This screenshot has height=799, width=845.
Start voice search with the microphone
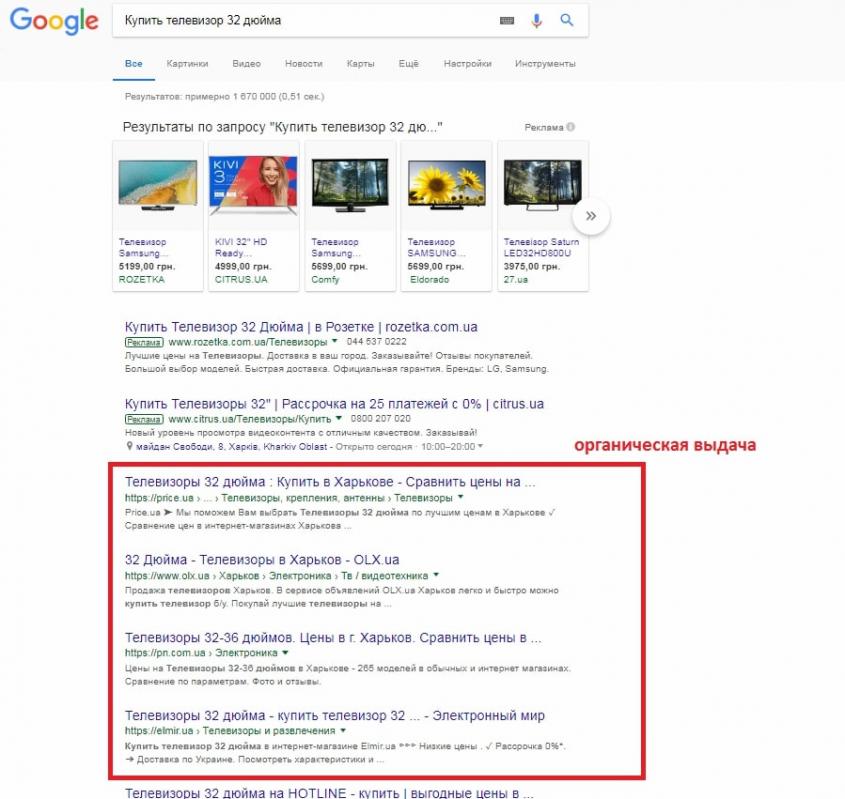point(537,21)
